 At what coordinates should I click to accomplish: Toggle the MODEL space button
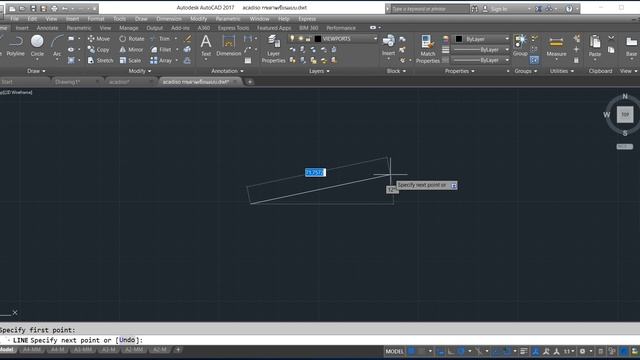pyautogui.click(x=394, y=351)
